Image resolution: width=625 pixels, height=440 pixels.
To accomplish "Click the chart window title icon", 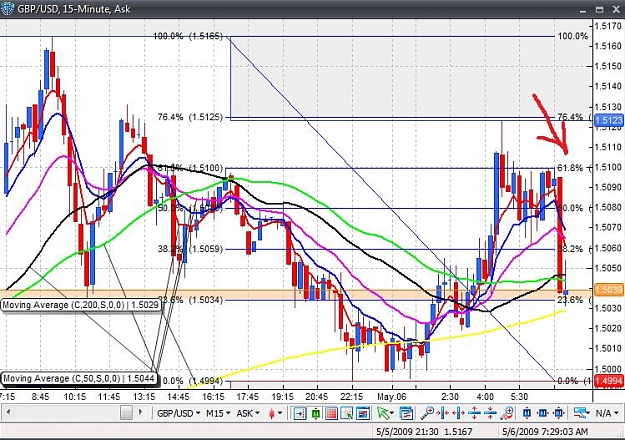I will [x=7, y=8].
